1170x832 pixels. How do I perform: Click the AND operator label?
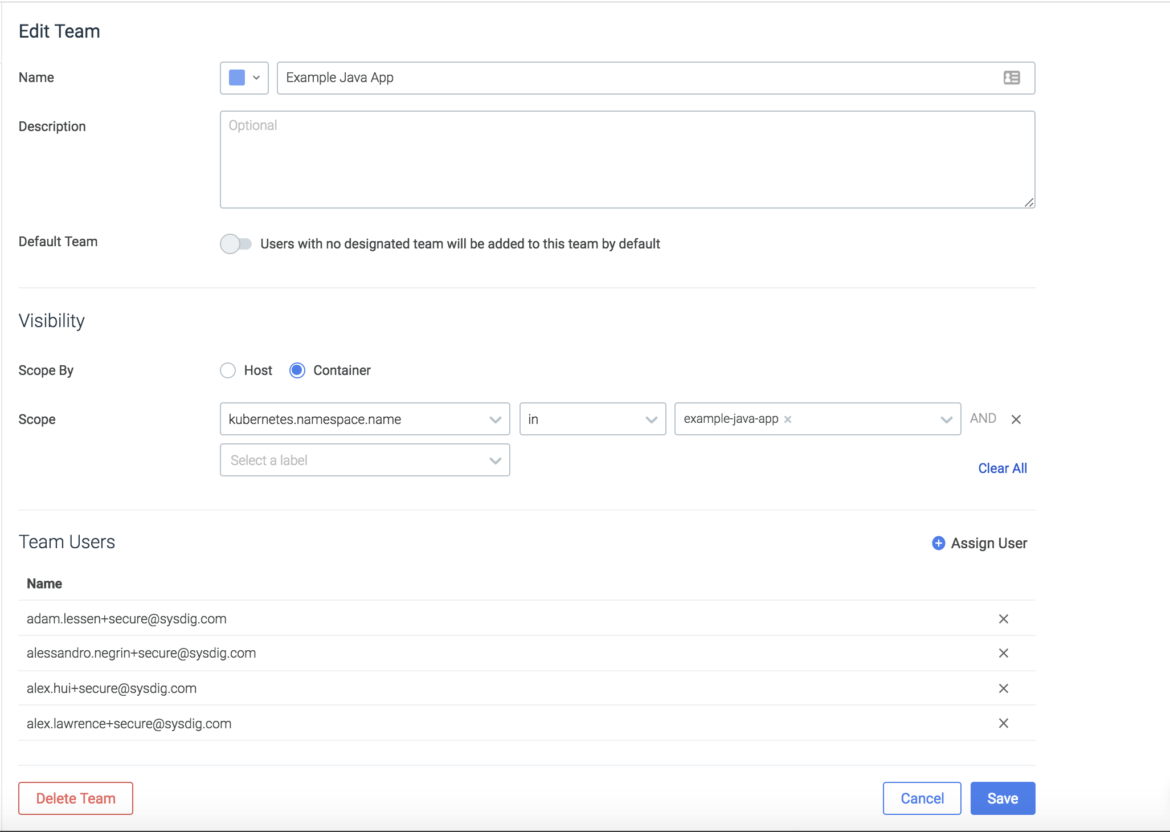coord(983,419)
